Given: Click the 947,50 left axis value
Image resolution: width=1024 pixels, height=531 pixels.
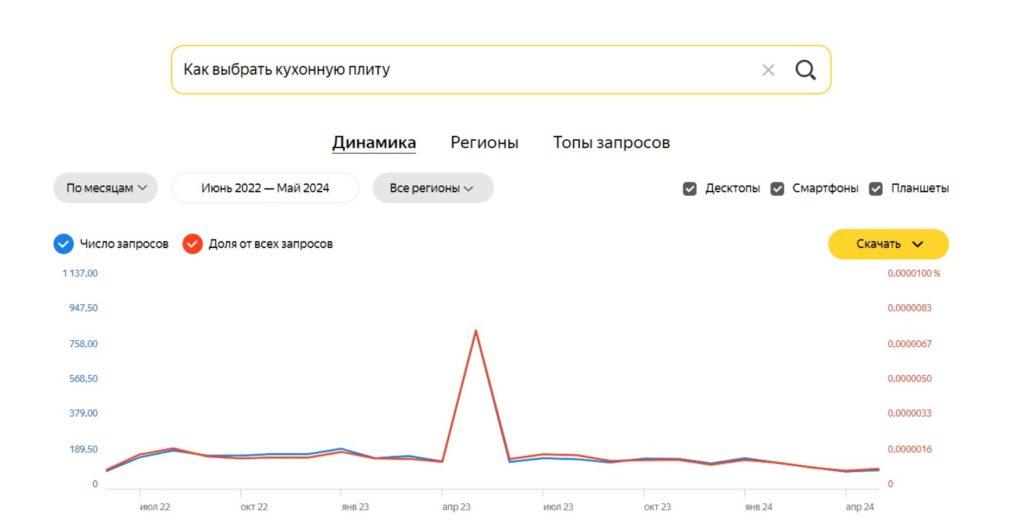Looking at the screenshot, I should (84, 308).
